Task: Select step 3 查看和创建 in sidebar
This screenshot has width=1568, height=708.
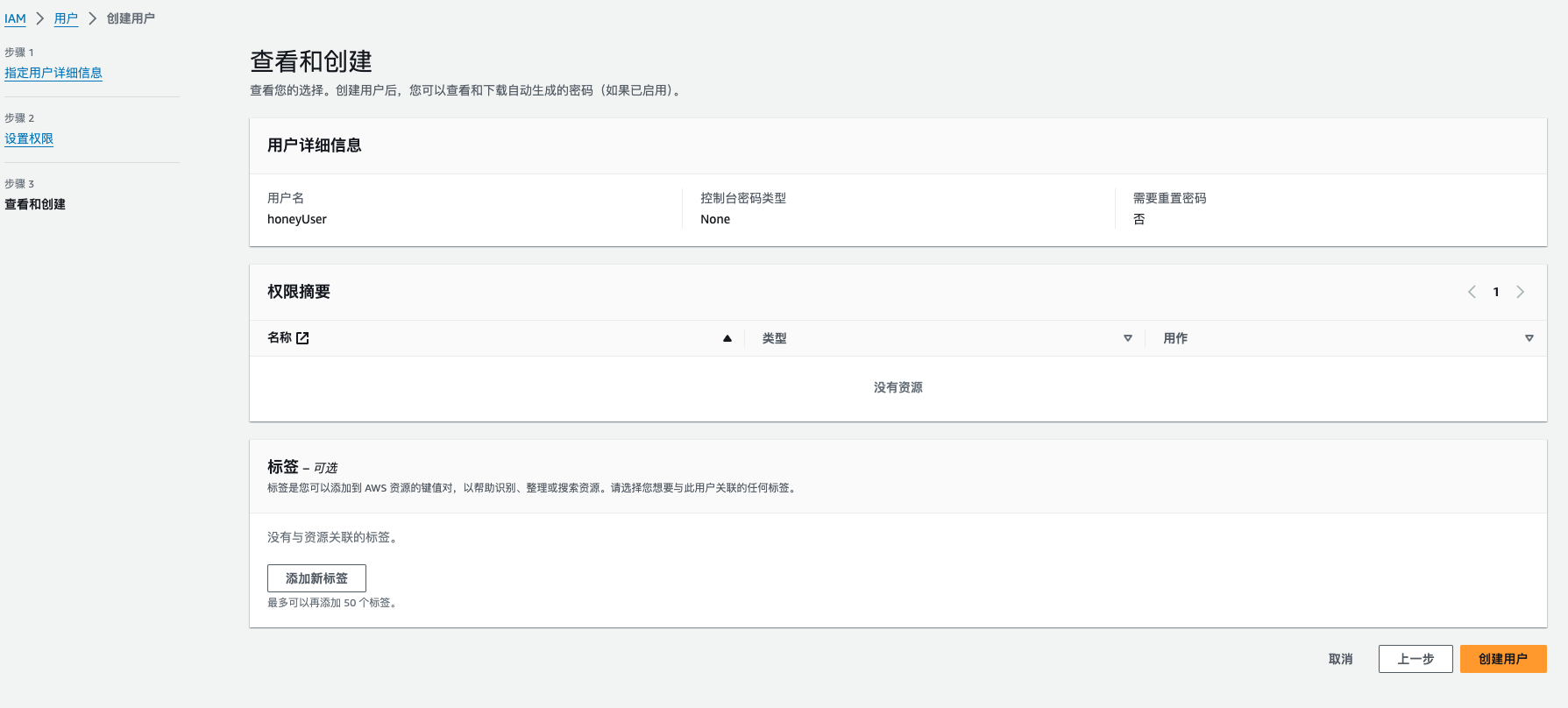Action: [35, 204]
